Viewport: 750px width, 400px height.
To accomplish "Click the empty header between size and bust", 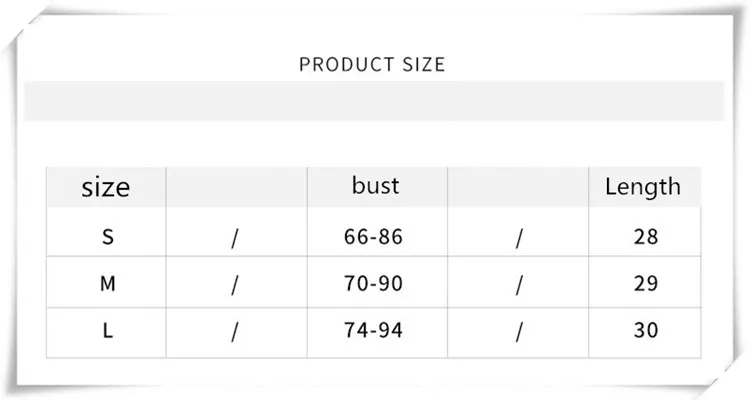I will click(236, 187).
